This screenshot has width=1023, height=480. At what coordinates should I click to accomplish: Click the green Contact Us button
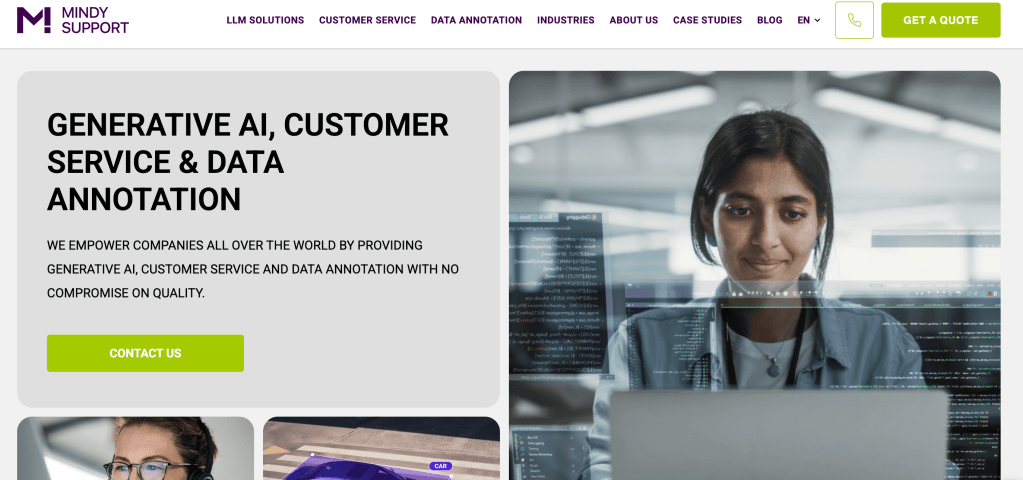coord(145,353)
